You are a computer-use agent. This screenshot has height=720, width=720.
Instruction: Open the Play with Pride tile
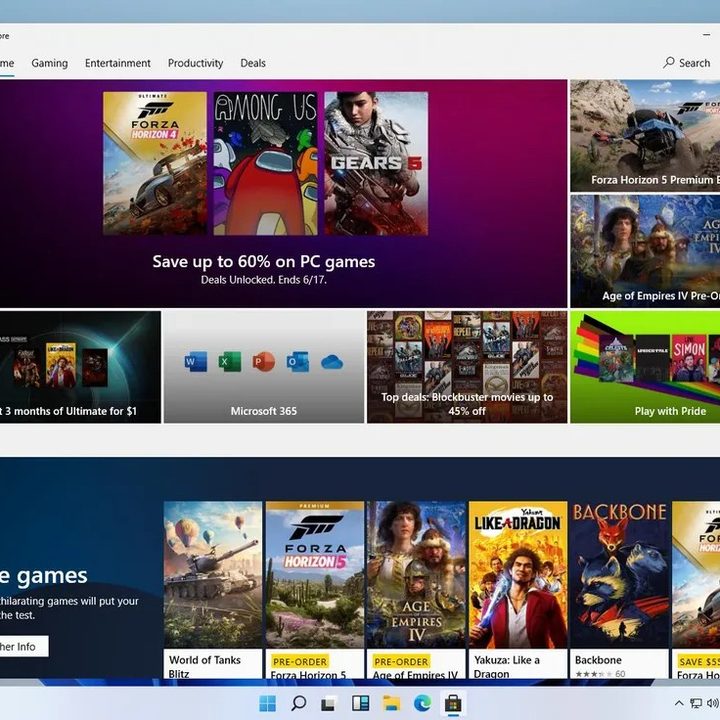645,367
